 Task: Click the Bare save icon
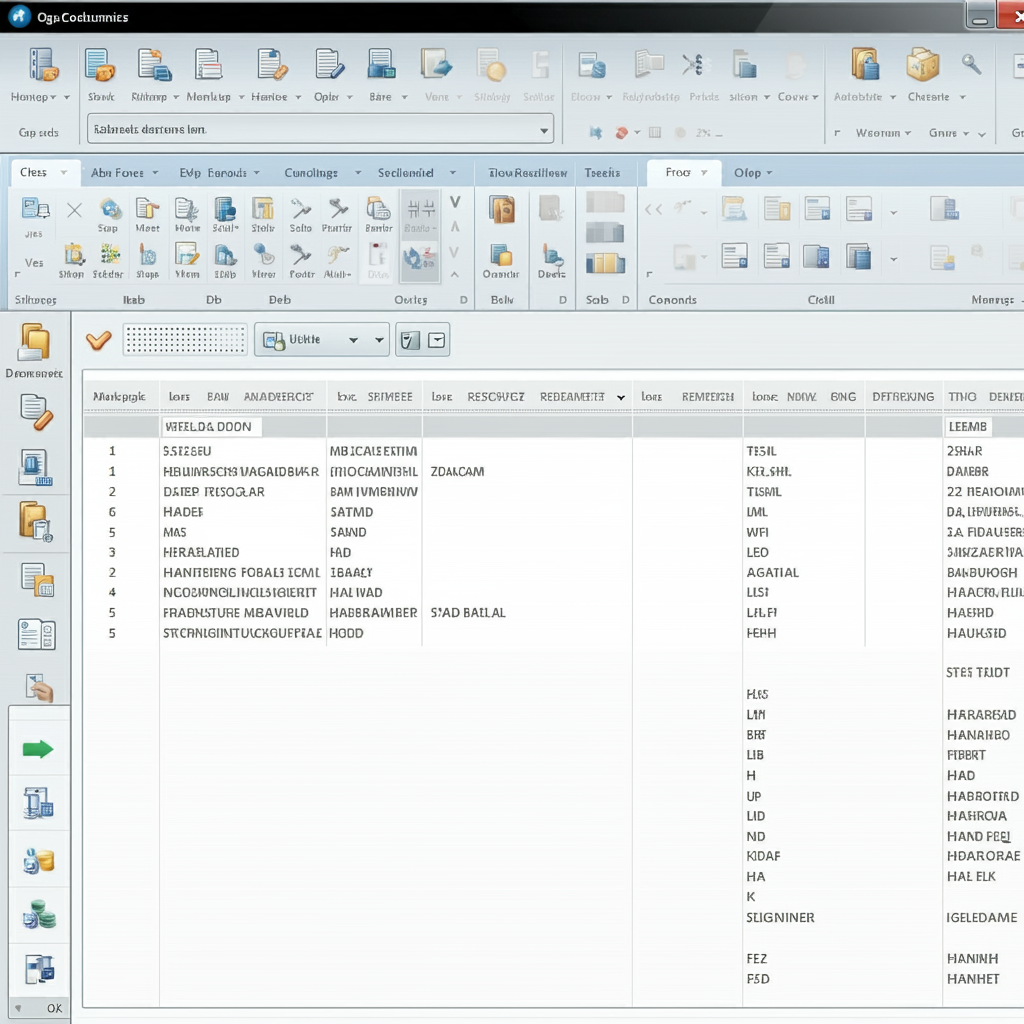click(x=381, y=65)
